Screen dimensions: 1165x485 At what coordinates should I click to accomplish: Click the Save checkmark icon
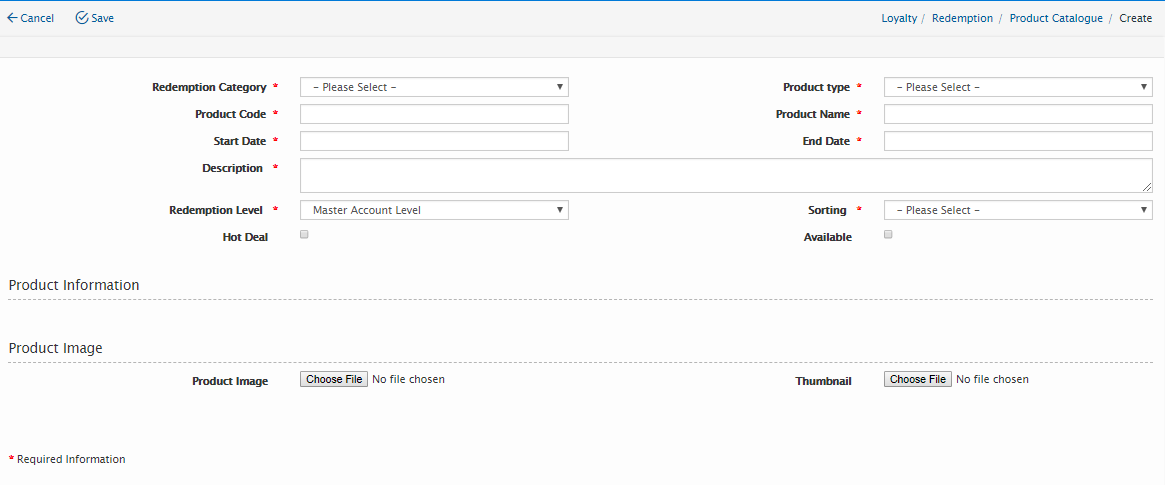point(82,18)
